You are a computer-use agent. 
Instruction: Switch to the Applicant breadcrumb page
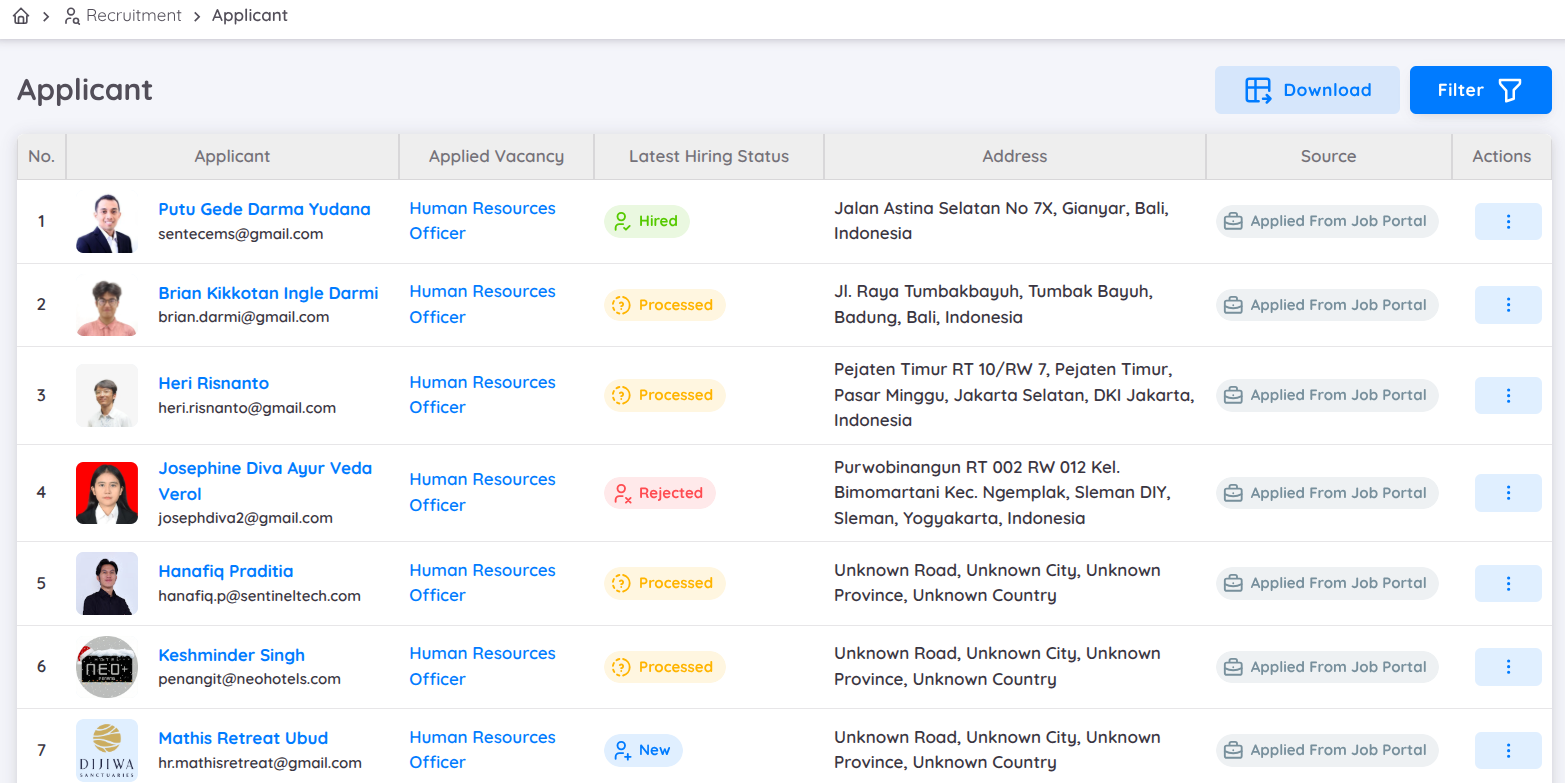tap(249, 15)
